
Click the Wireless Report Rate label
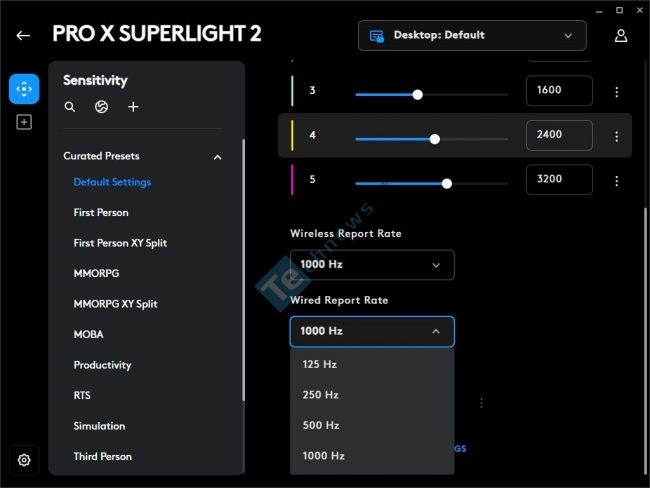pyautogui.click(x=346, y=233)
